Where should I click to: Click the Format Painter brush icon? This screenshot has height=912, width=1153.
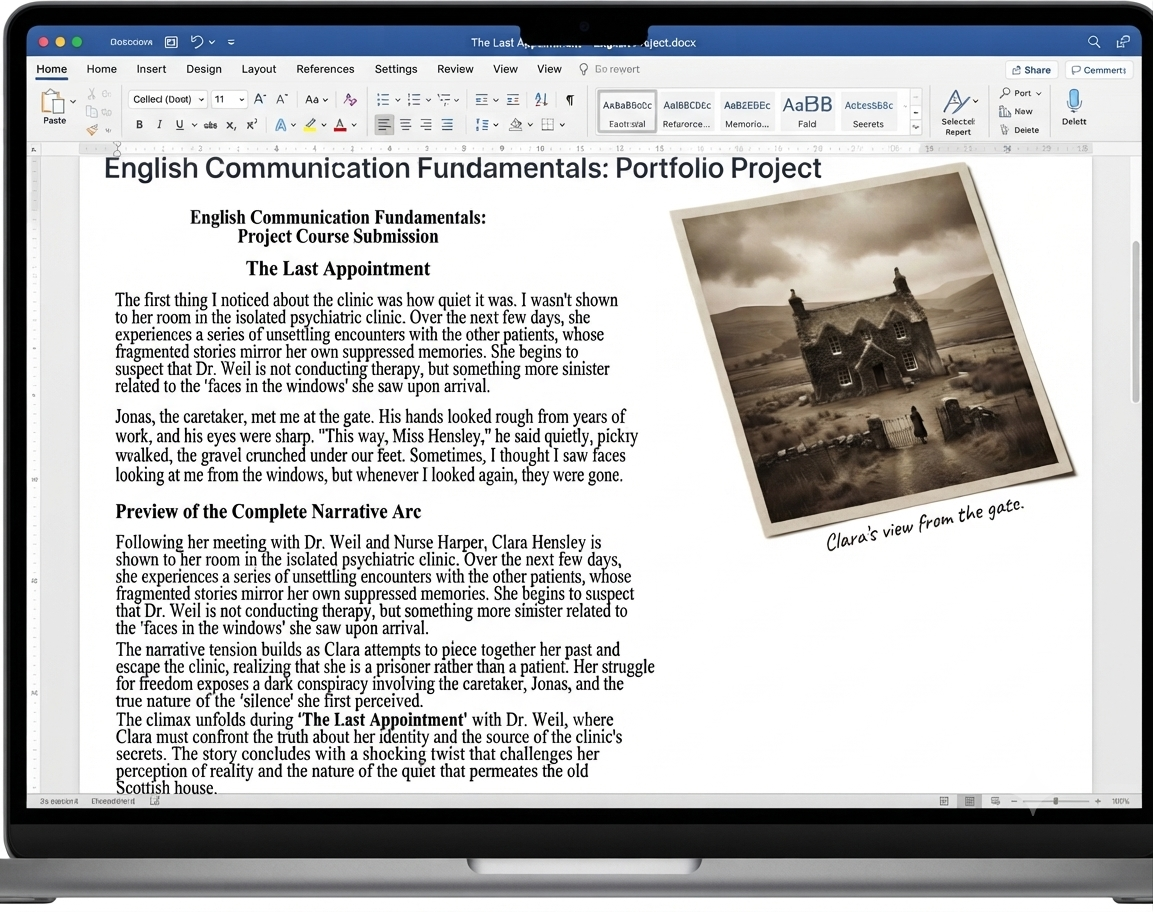tap(92, 130)
